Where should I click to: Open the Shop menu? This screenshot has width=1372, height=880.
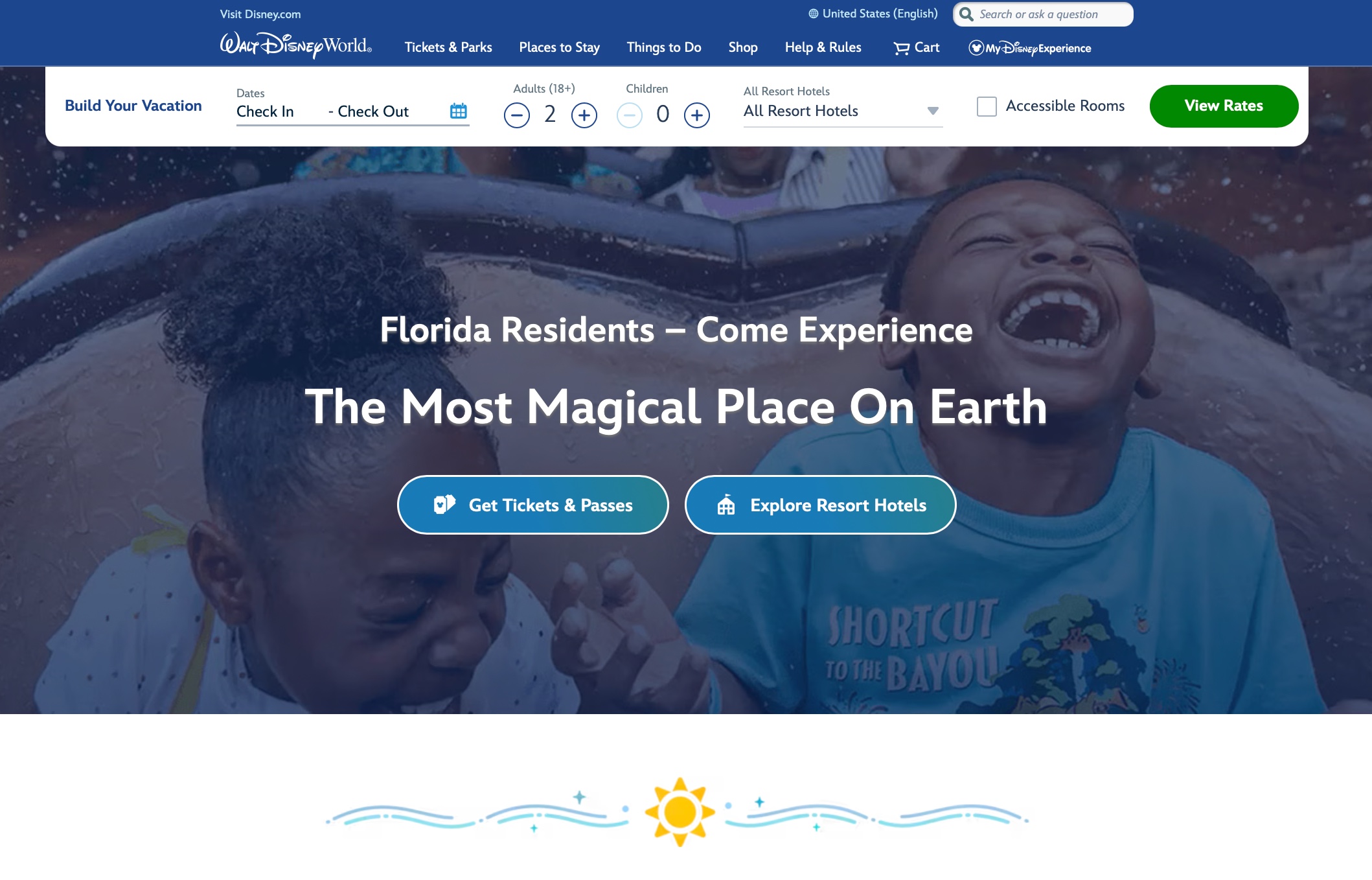[743, 47]
